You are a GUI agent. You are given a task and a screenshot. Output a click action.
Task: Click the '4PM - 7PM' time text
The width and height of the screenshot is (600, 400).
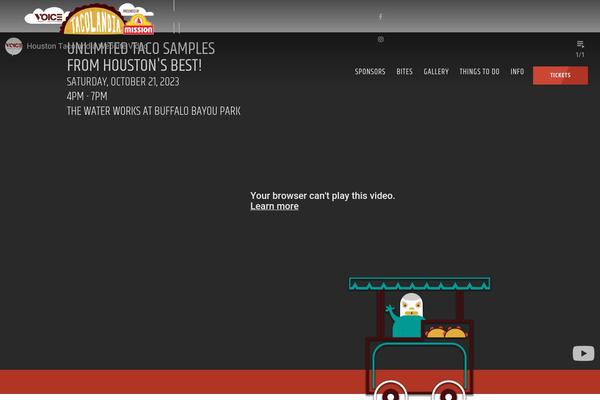click(x=87, y=96)
